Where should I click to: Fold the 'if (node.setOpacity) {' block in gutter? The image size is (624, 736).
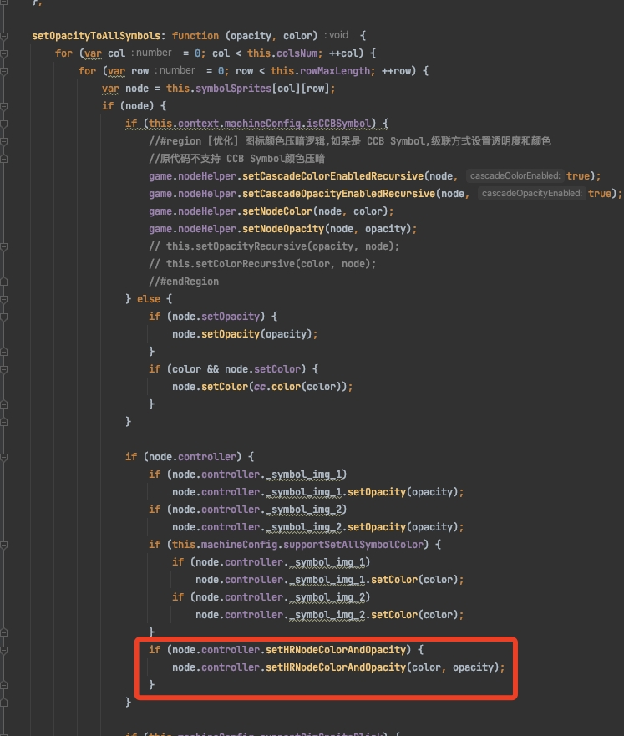click(6, 316)
